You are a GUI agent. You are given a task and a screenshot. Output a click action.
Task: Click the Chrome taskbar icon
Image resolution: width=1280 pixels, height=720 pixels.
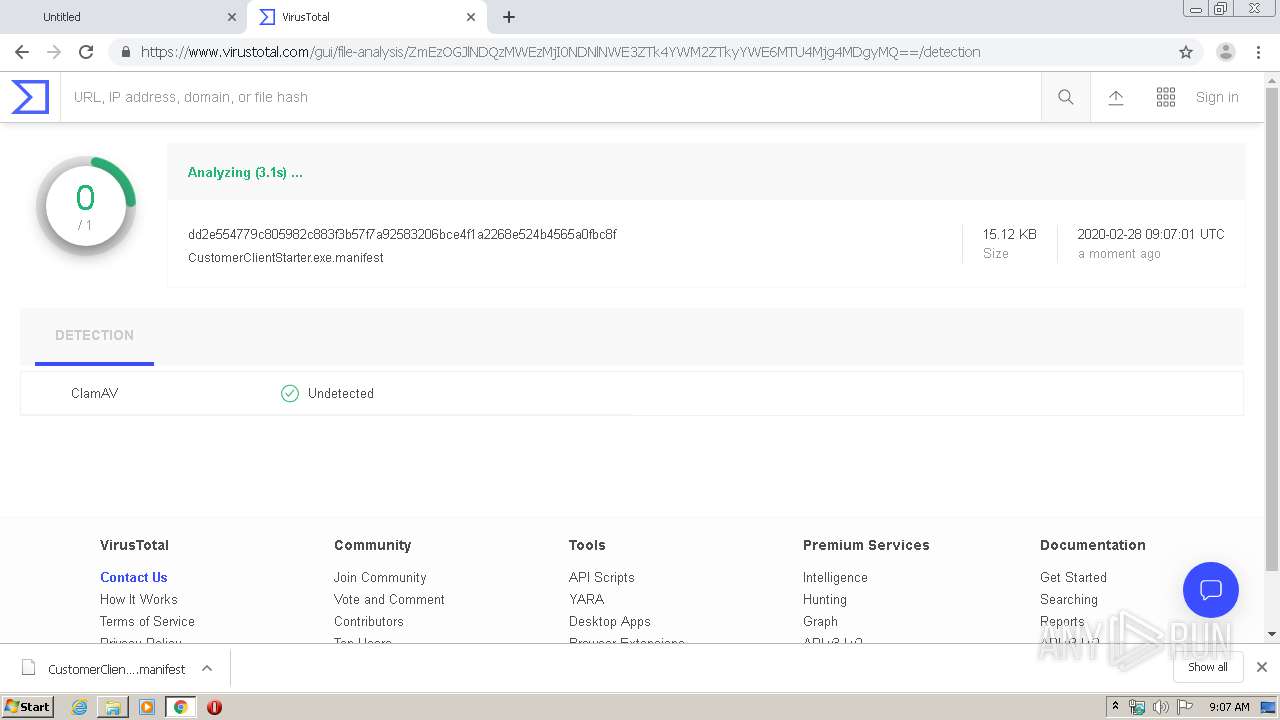[x=180, y=707]
